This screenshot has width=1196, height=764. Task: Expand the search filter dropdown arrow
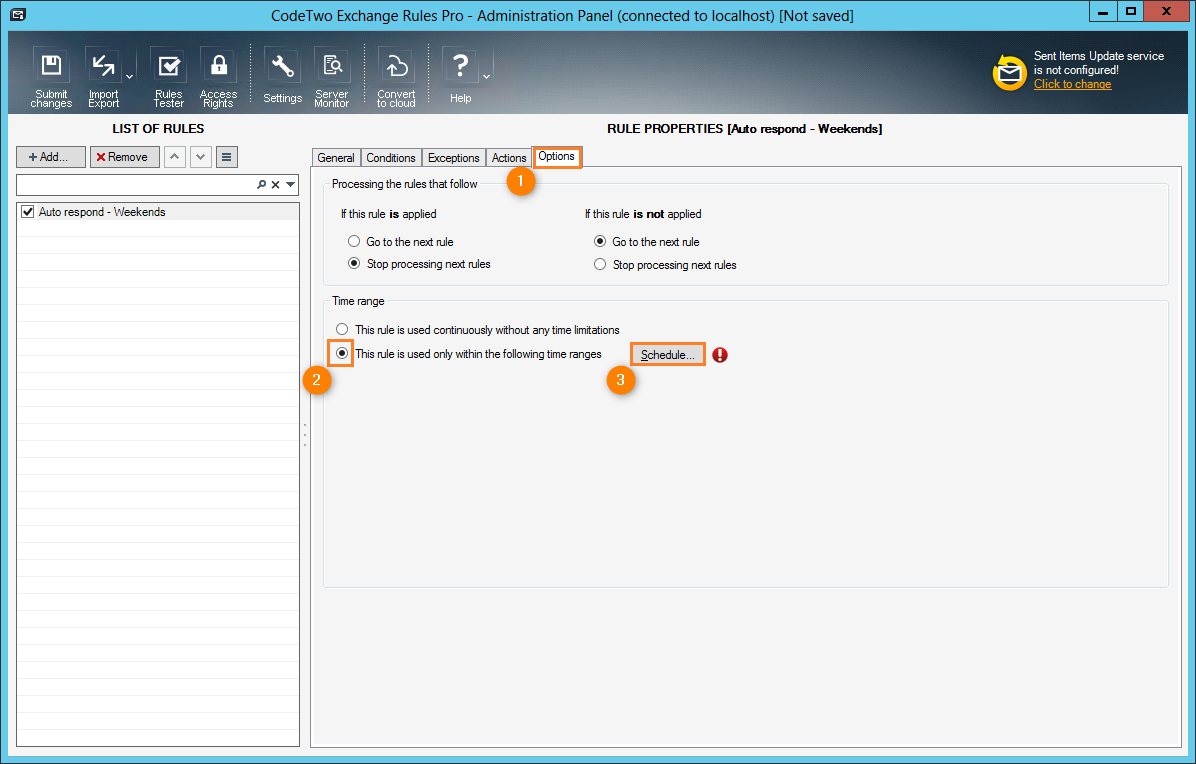(291, 185)
